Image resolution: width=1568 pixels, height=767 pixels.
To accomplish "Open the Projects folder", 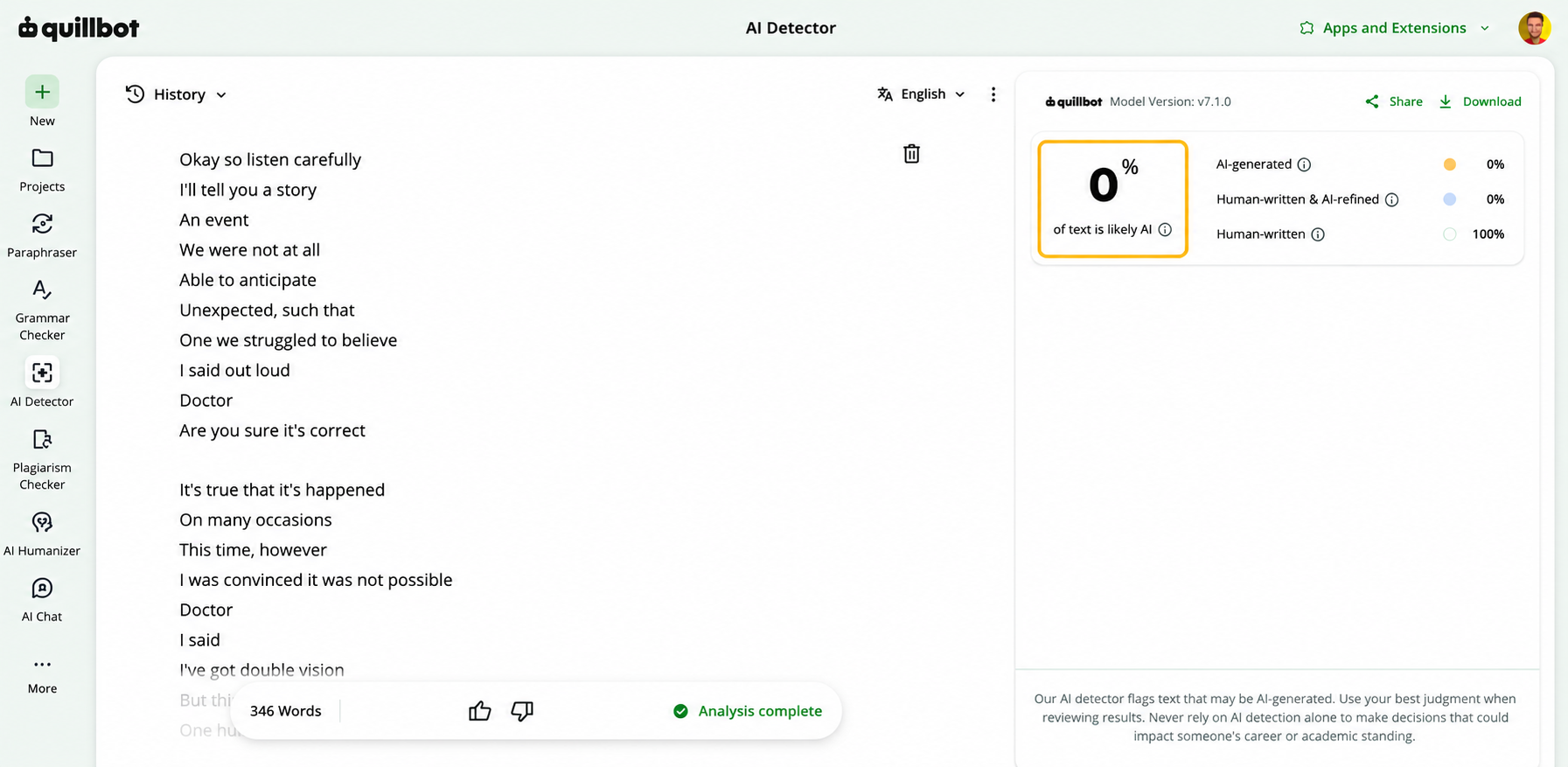I will [x=42, y=170].
